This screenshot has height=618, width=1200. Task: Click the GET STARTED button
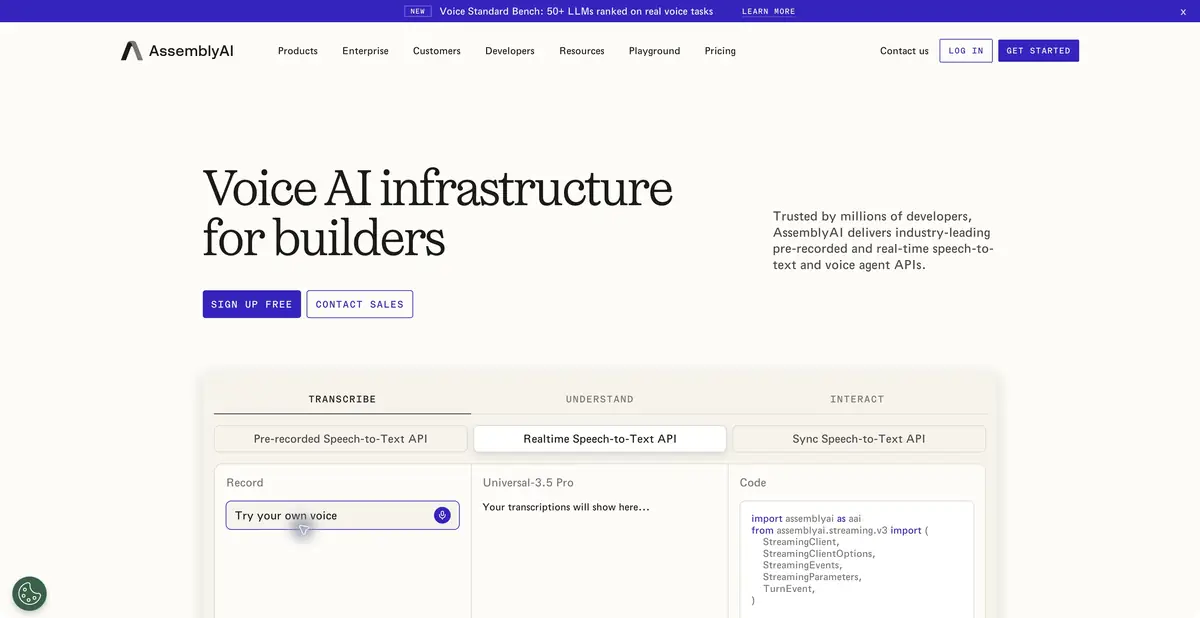coord(1038,51)
